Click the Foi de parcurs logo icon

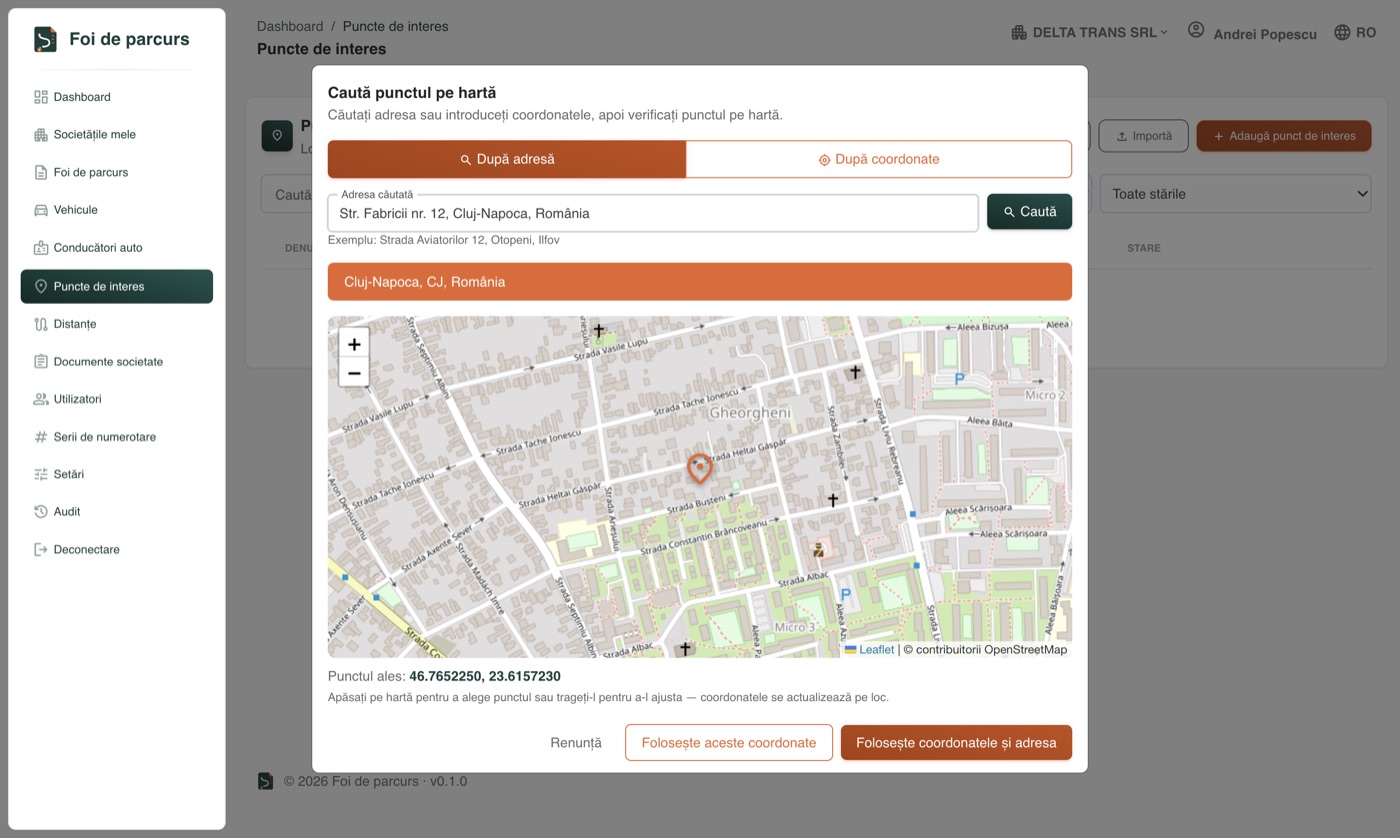click(45, 39)
